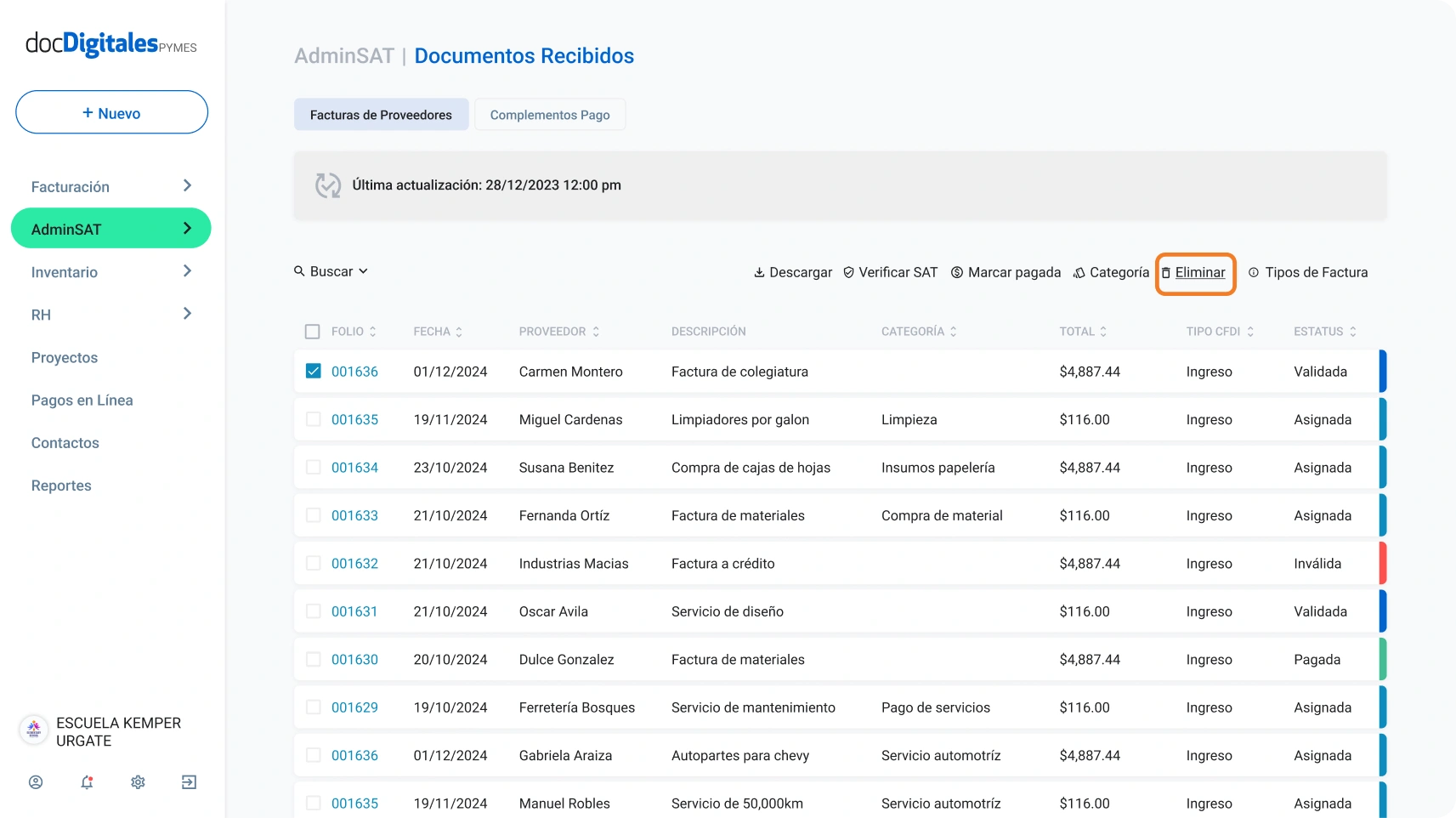The height and width of the screenshot is (818, 1456).
Task: Open folio 001630 link
Action: click(x=354, y=660)
